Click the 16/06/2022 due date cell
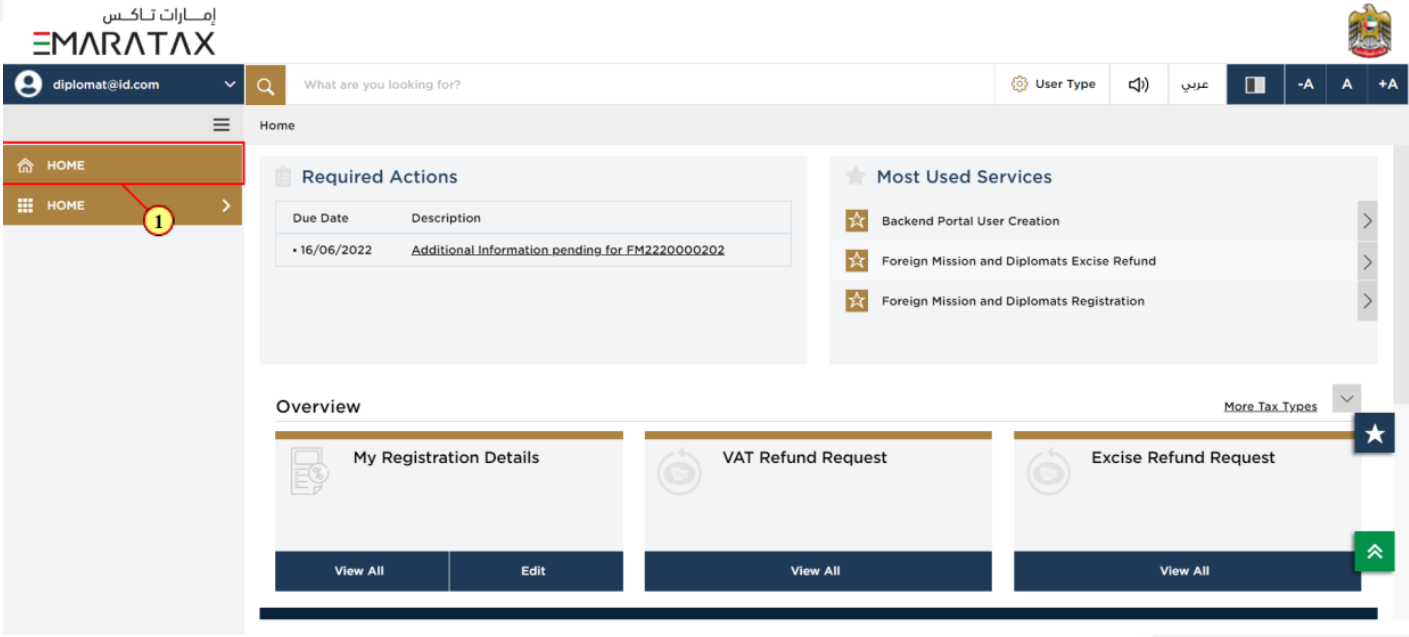The image size is (1409, 637). [x=335, y=250]
